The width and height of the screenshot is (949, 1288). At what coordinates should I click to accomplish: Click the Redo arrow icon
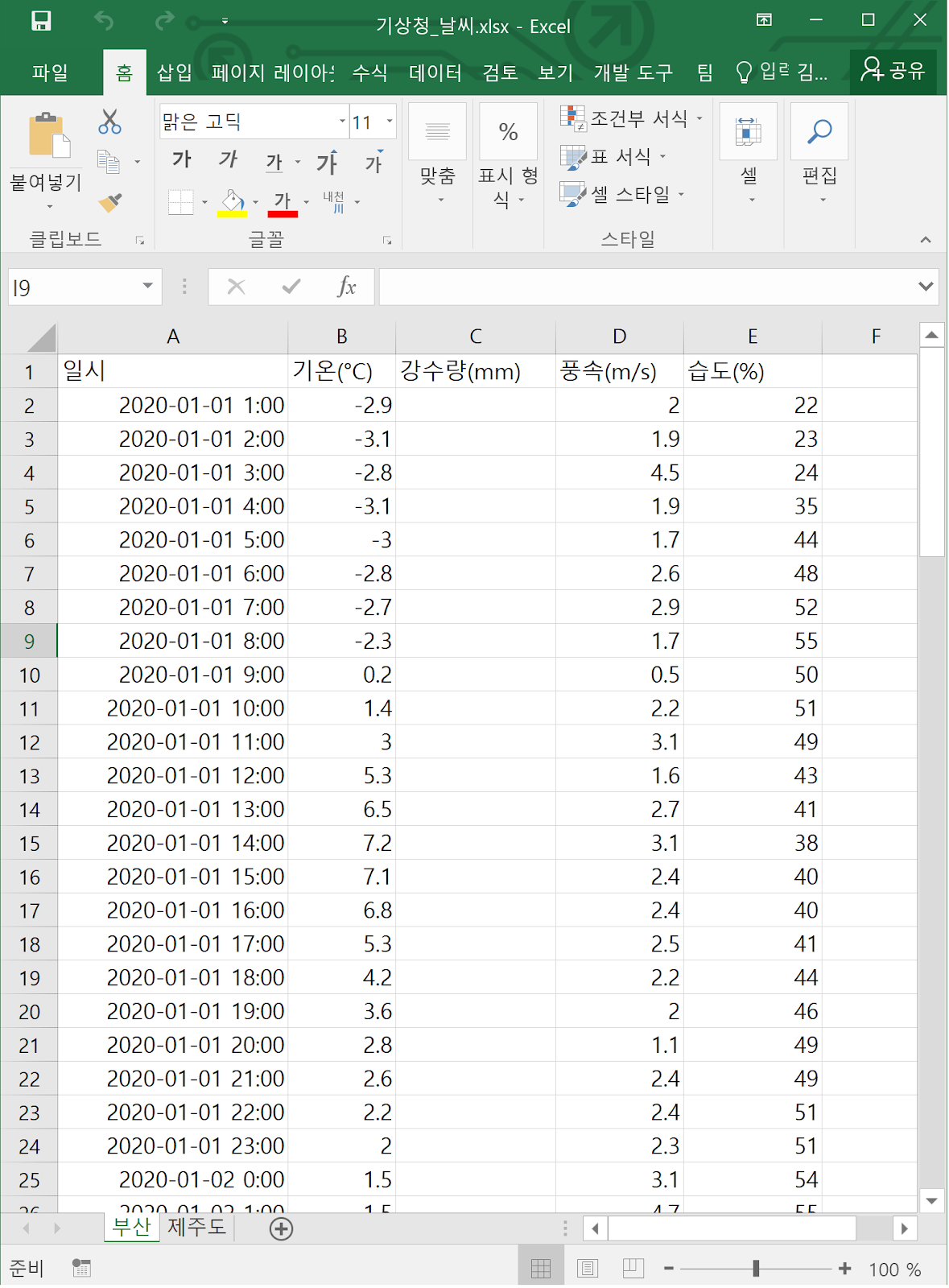click(164, 21)
